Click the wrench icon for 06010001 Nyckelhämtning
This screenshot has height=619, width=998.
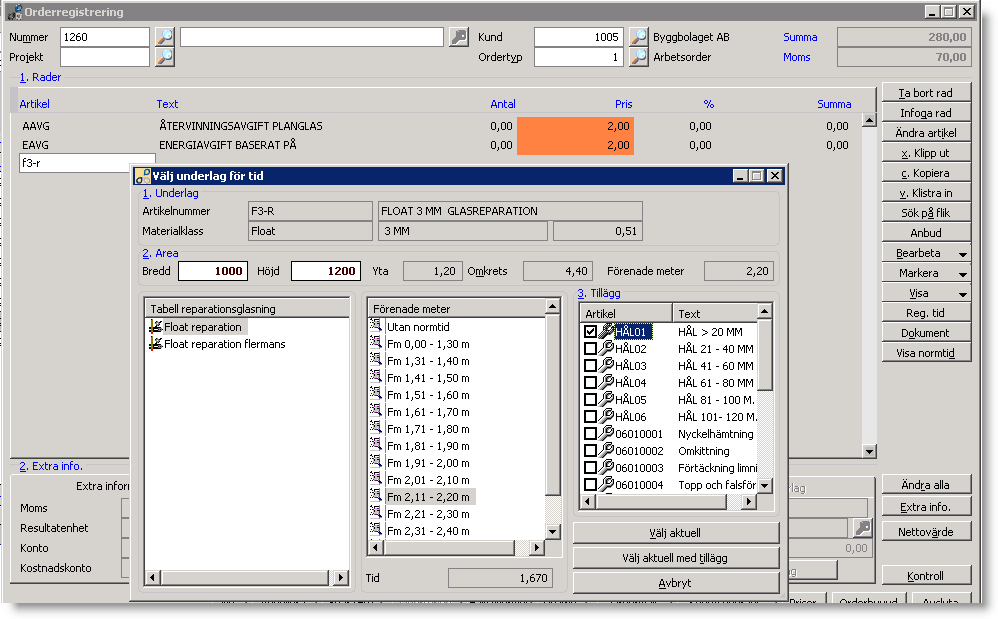tap(607, 433)
